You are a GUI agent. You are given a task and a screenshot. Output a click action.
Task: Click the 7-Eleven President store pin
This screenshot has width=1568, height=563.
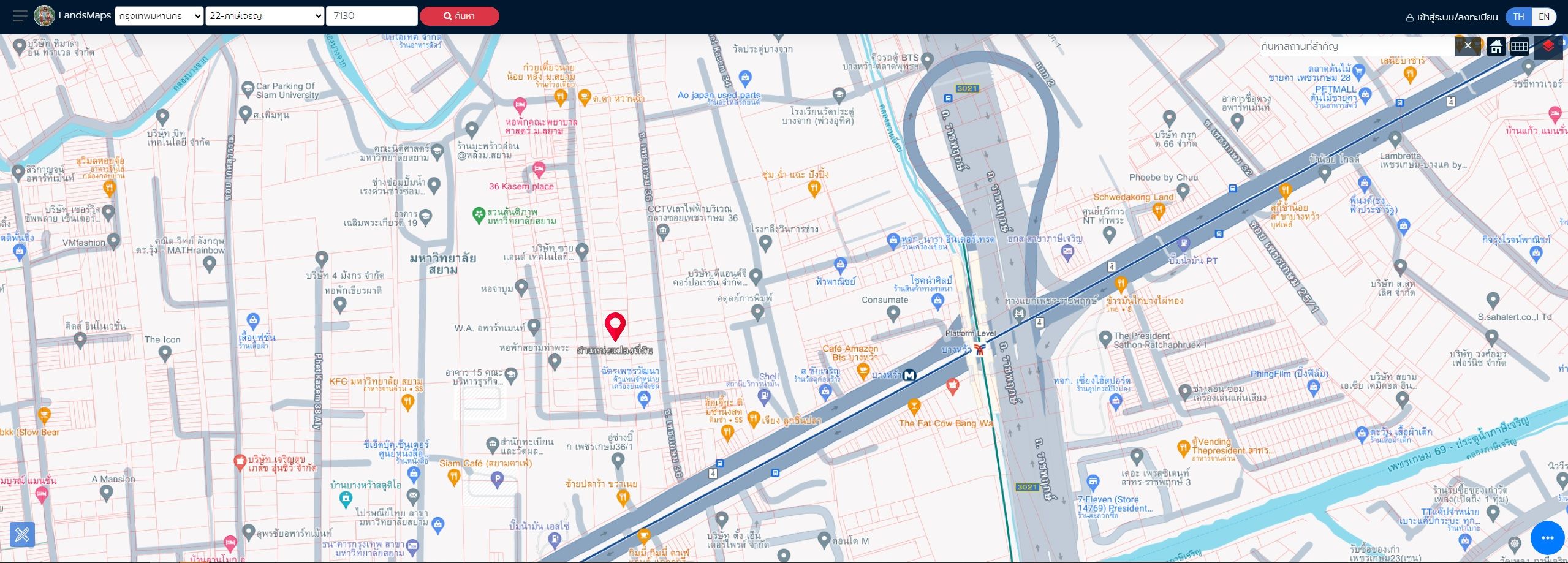coord(1093,482)
